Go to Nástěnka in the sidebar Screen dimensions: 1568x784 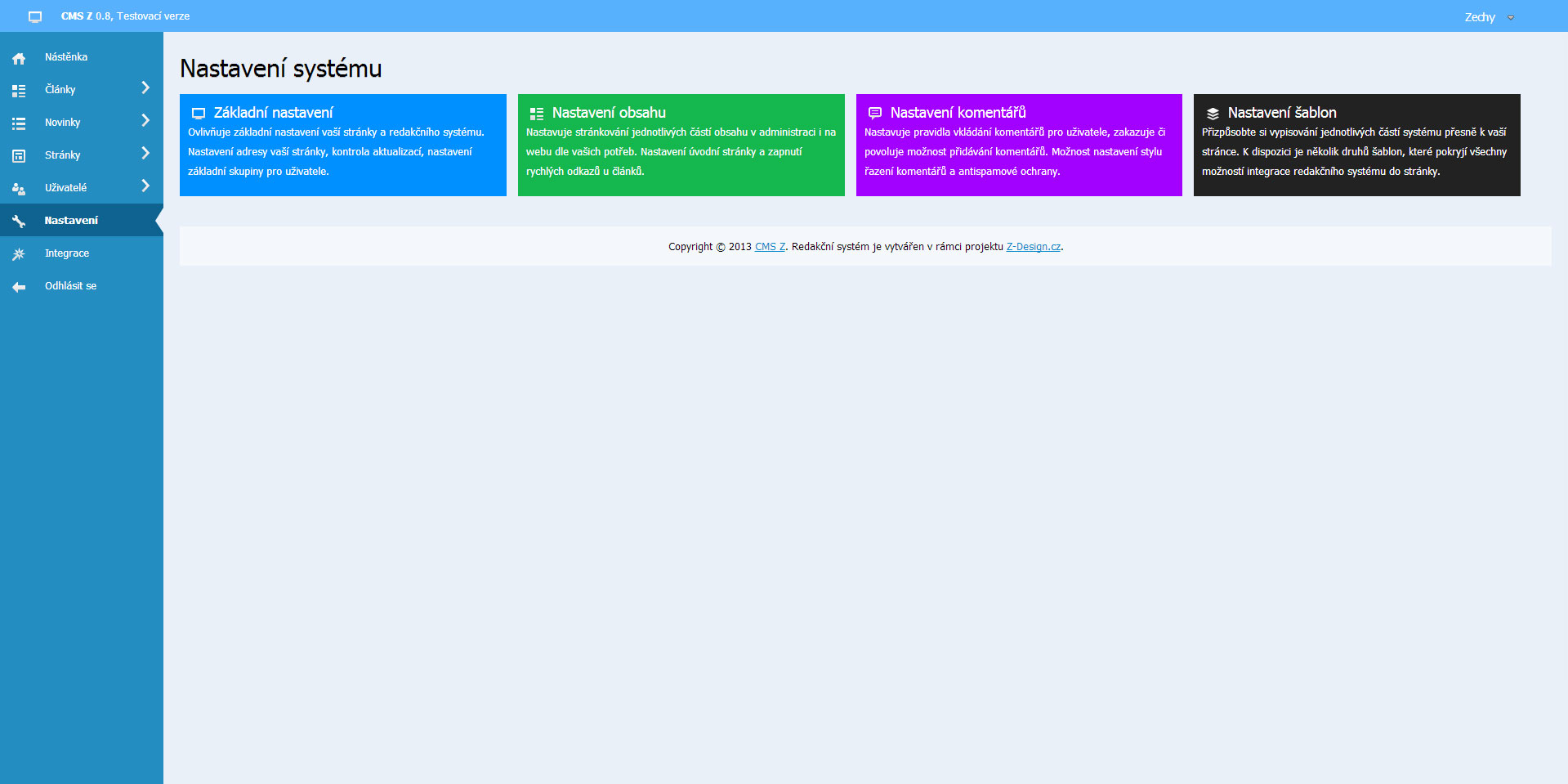(66, 57)
